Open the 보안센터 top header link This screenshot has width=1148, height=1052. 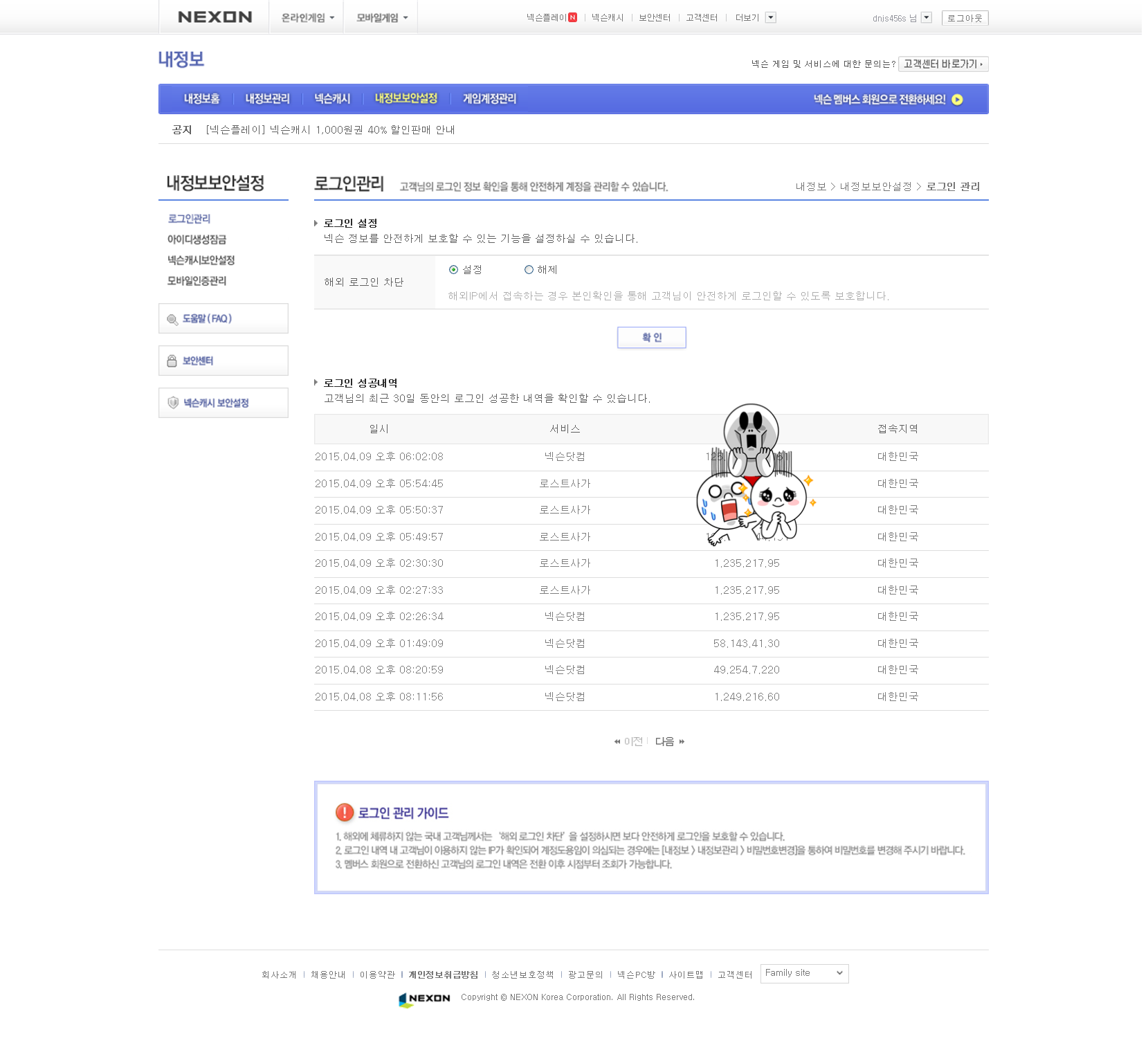point(655,18)
